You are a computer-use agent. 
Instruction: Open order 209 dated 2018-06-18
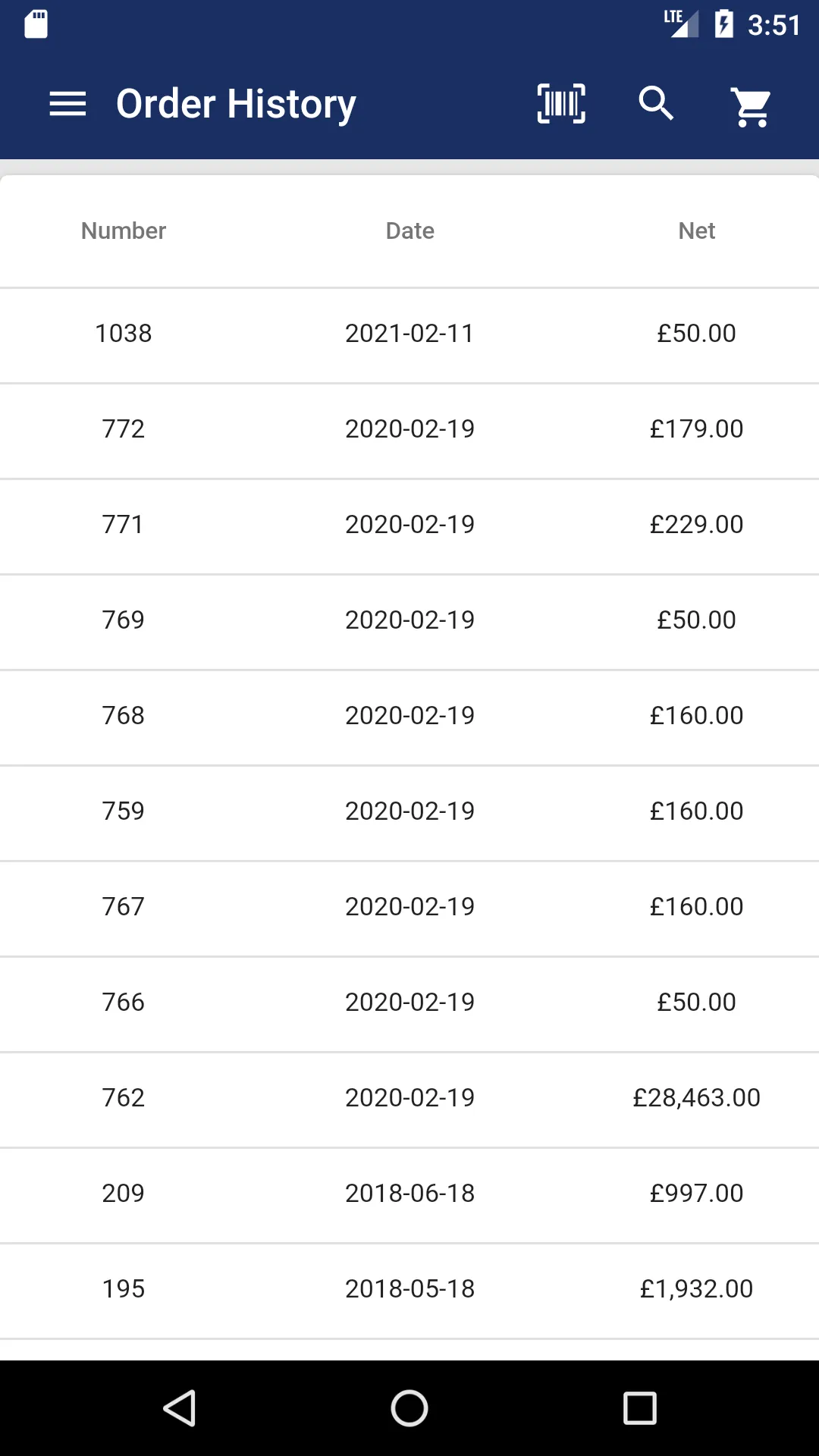click(409, 1195)
